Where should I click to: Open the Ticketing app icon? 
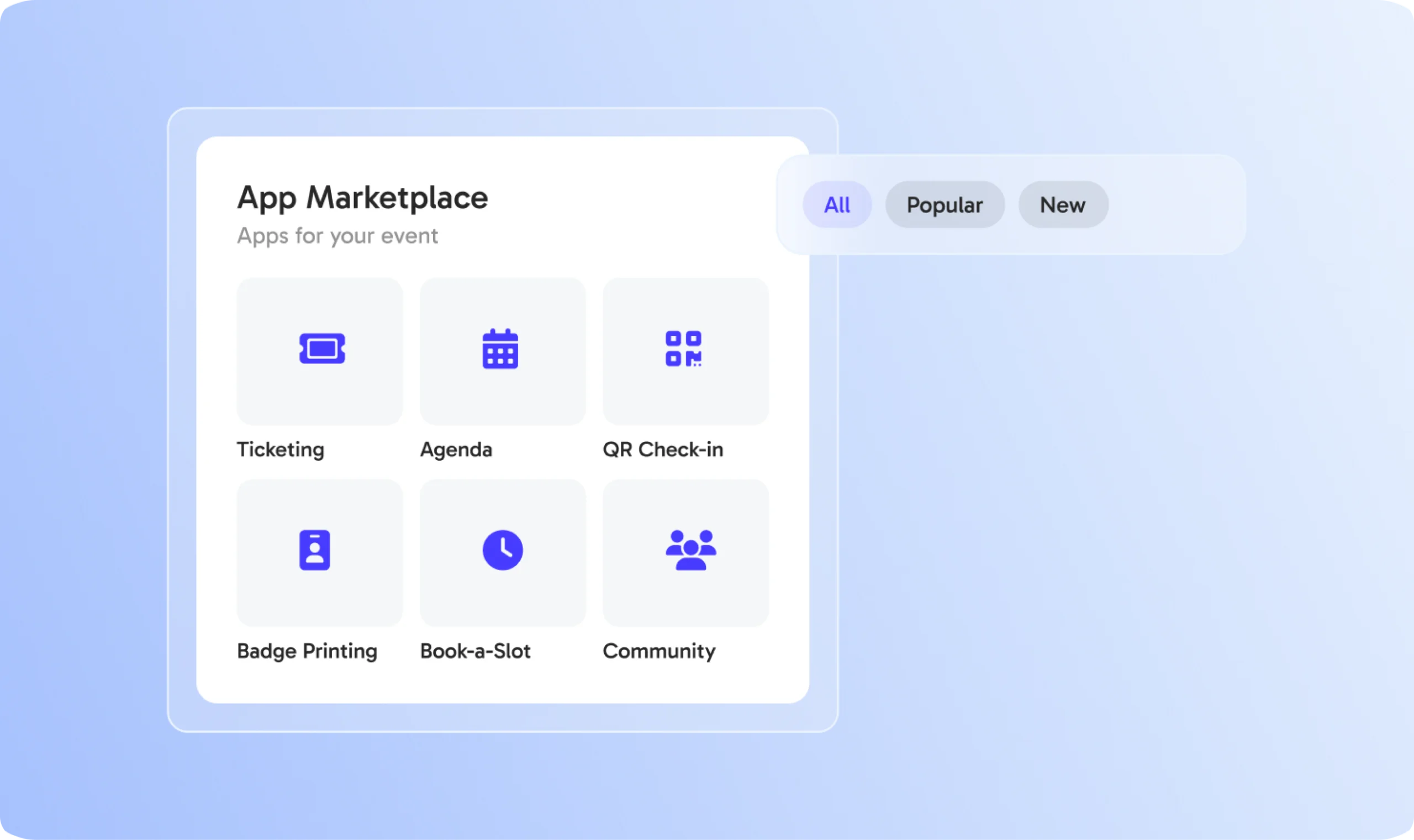[x=321, y=348]
